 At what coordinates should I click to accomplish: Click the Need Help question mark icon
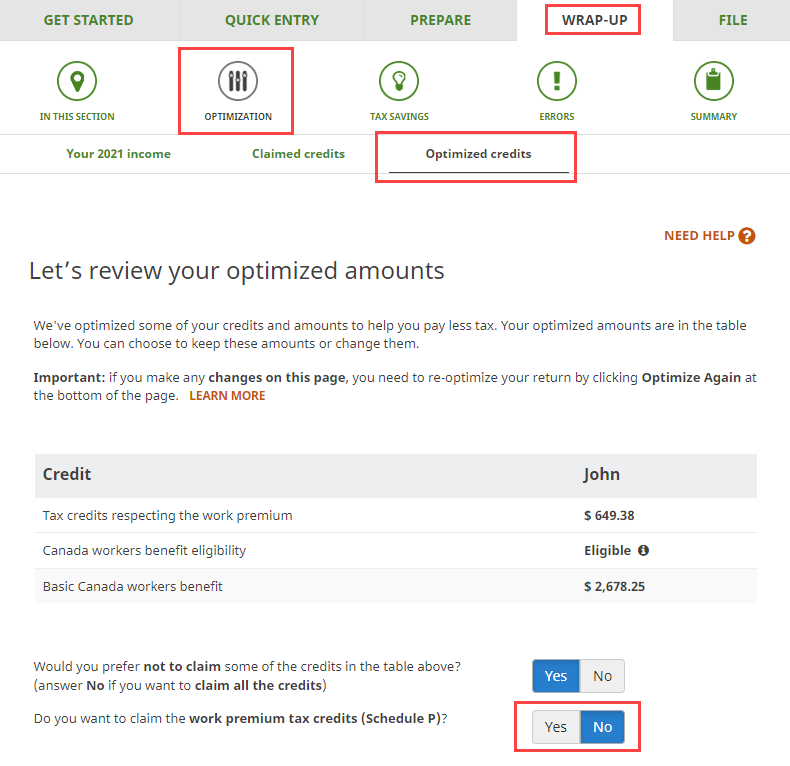click(747, 236)
